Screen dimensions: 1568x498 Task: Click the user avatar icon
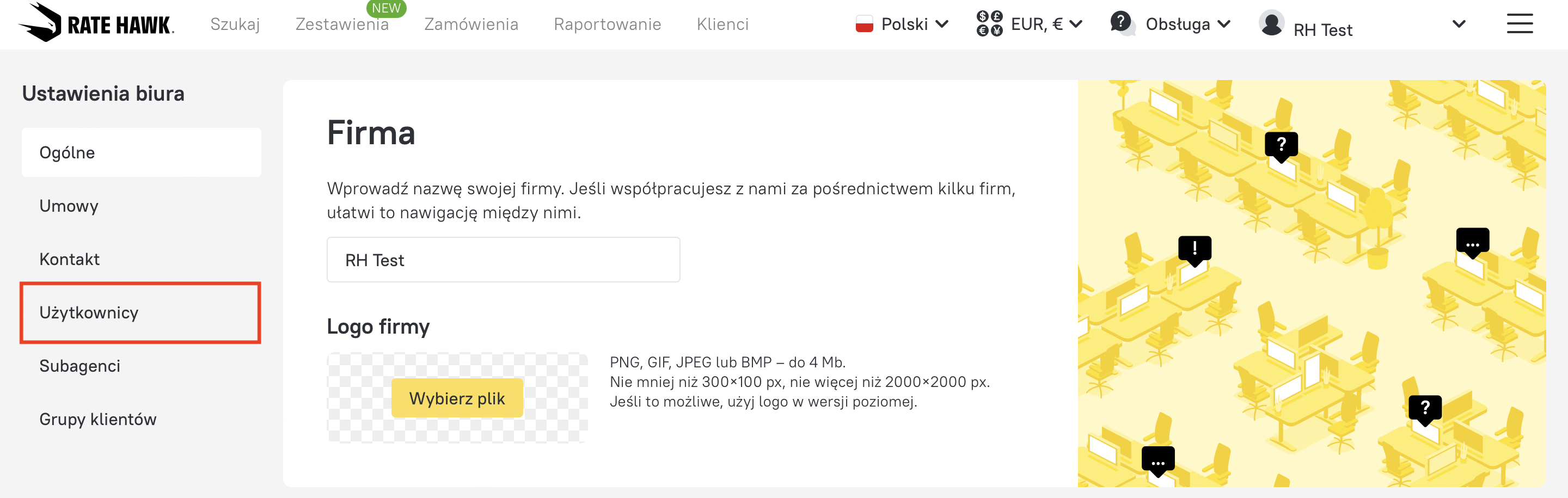[x=1271, y=24]
